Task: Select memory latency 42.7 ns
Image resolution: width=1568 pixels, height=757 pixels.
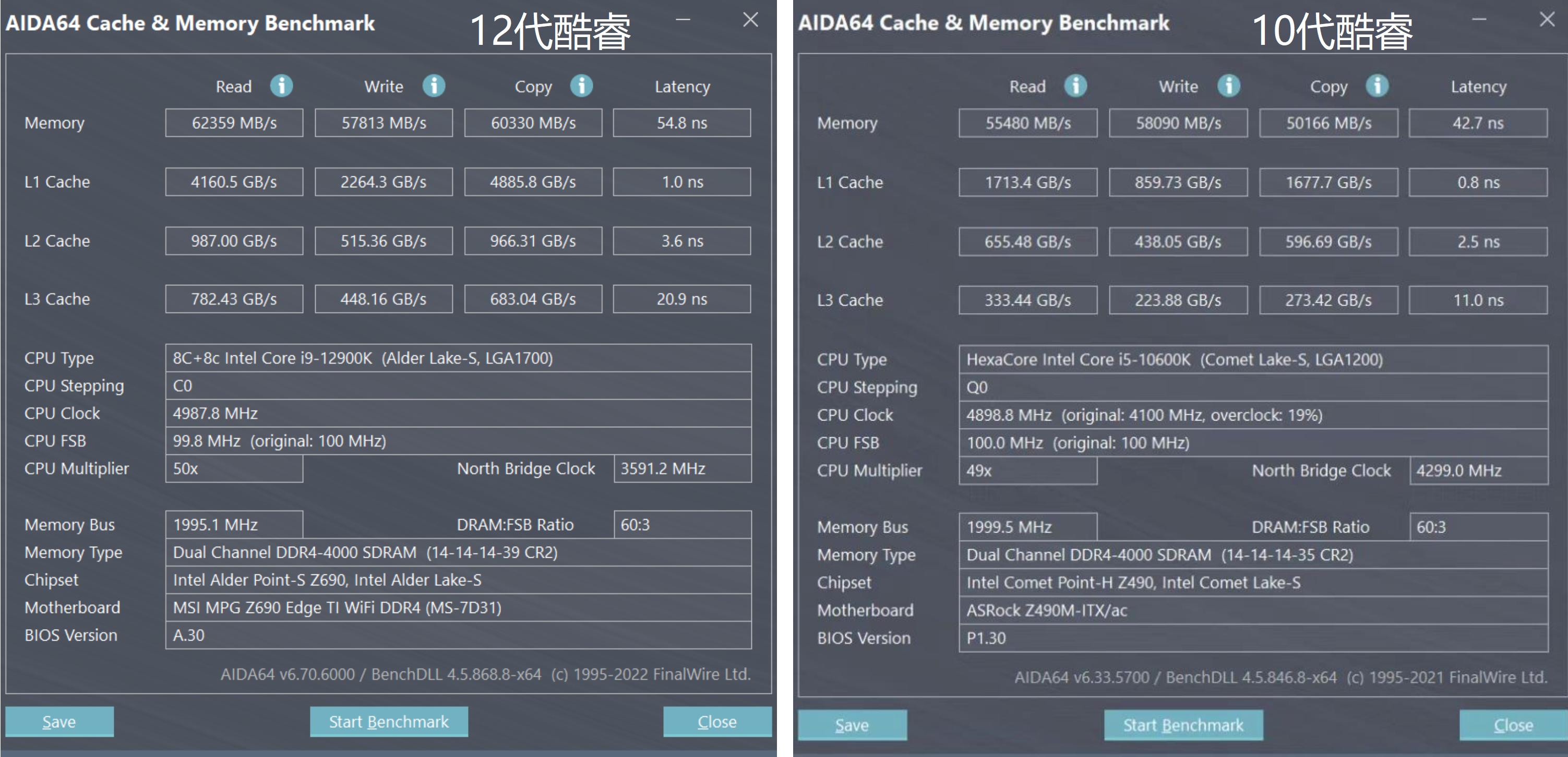Action: click(x=1478, y=123)
